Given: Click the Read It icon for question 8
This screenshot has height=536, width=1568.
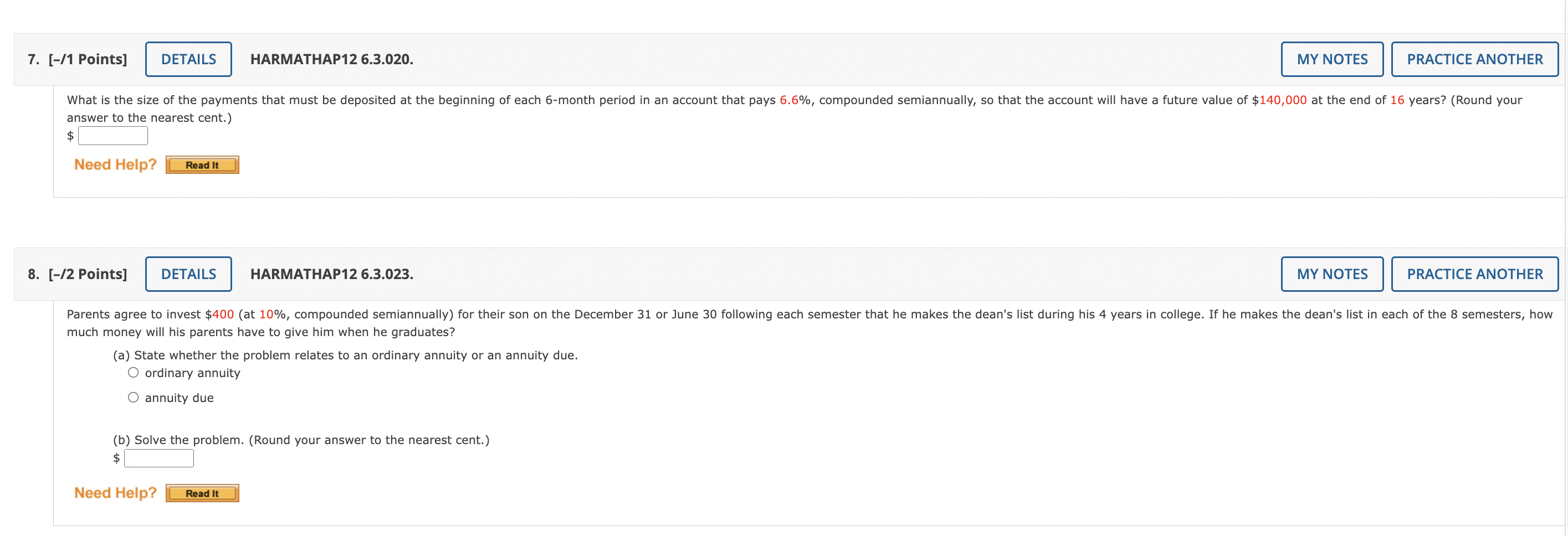Looking at the screenshot, I should pos(202,493).
